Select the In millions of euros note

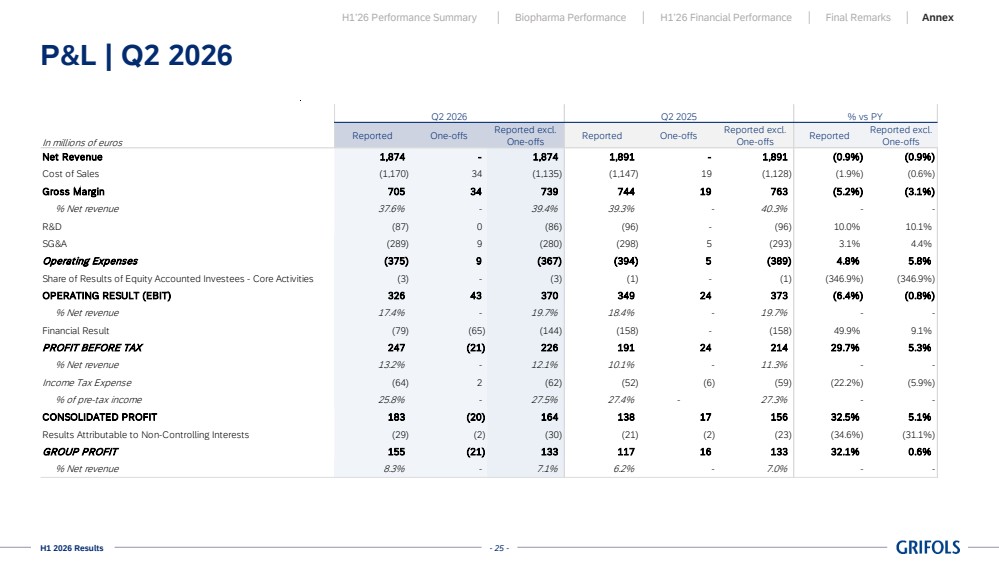click(82, 143)
